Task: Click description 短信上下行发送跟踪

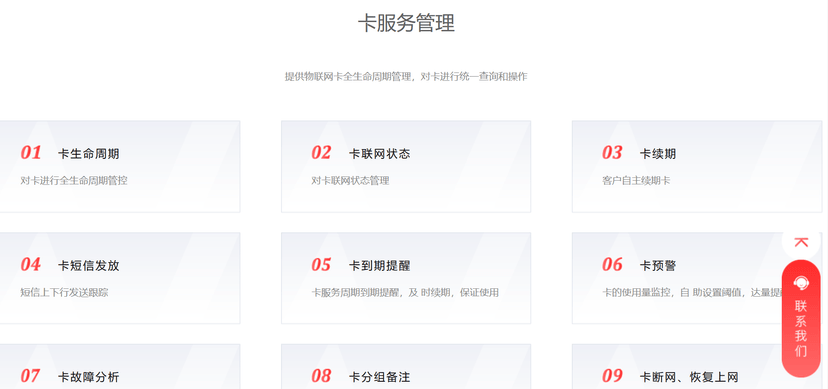Action: coord(64,292)
